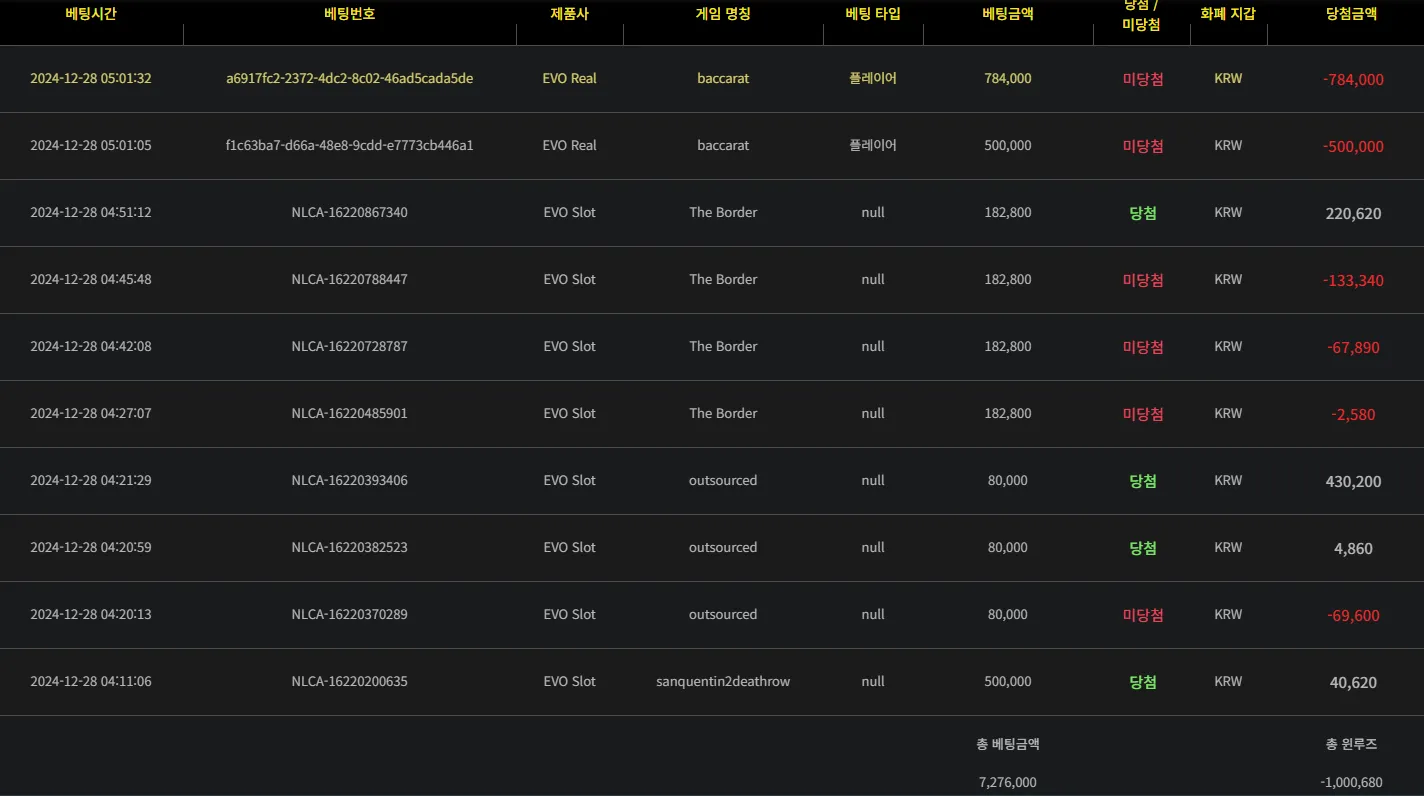Image resolution: width=1424 pixels, height=796 pixels.
Task: Click the 220,620 winning amount
Action: pos(1353,213)
